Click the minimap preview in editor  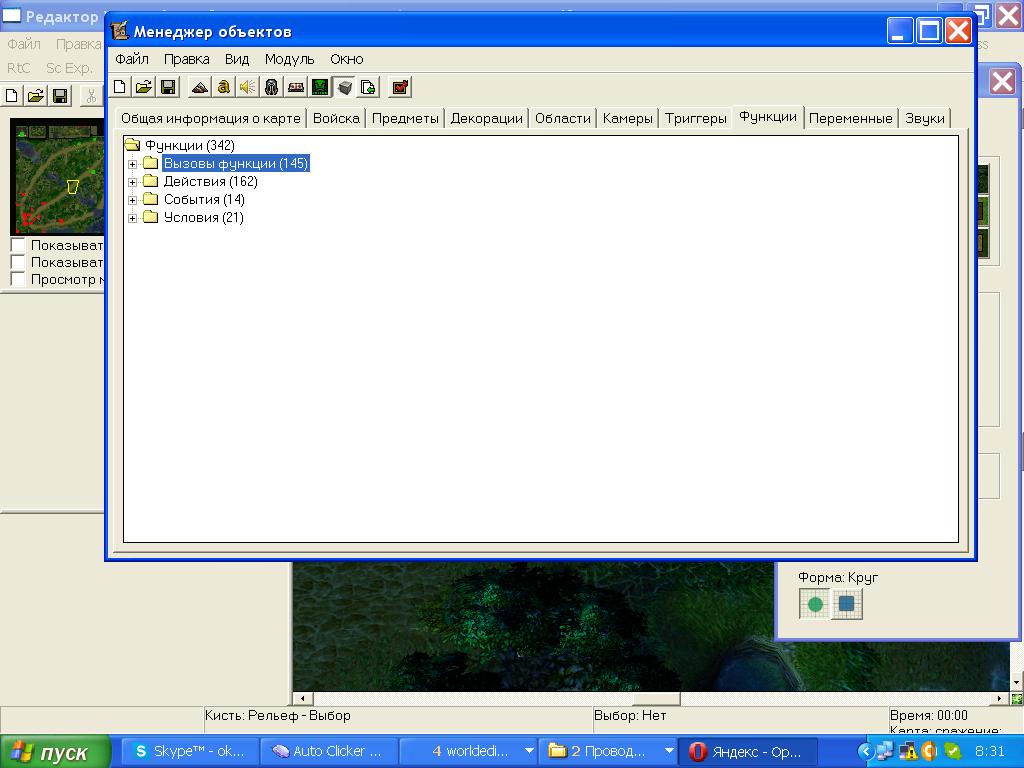tap(57, 176)
